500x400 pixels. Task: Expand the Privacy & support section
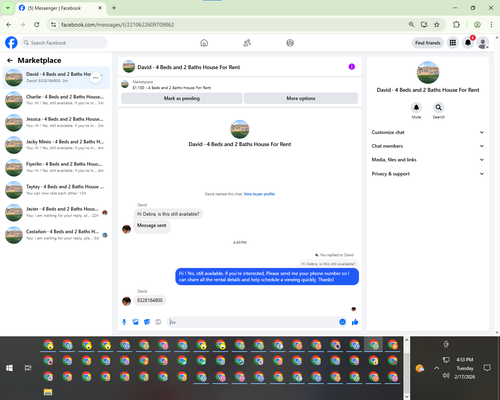click(x=428, y=174)
